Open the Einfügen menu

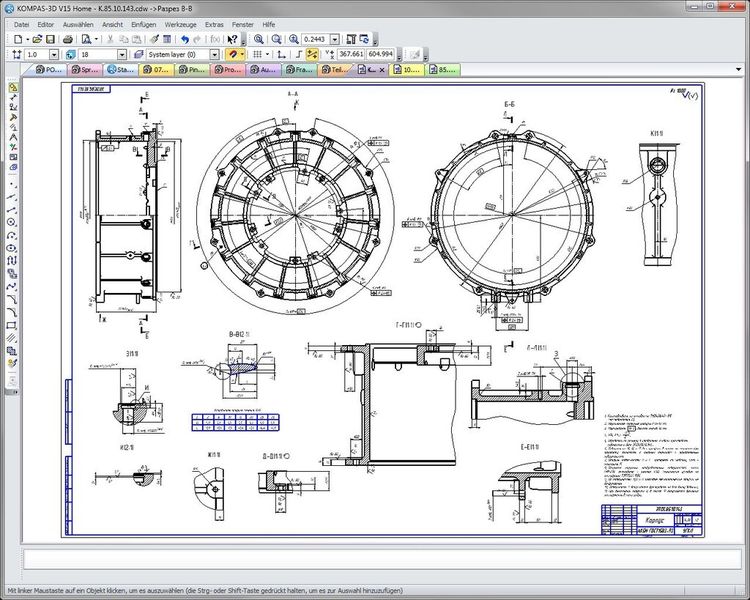[143, 23]
